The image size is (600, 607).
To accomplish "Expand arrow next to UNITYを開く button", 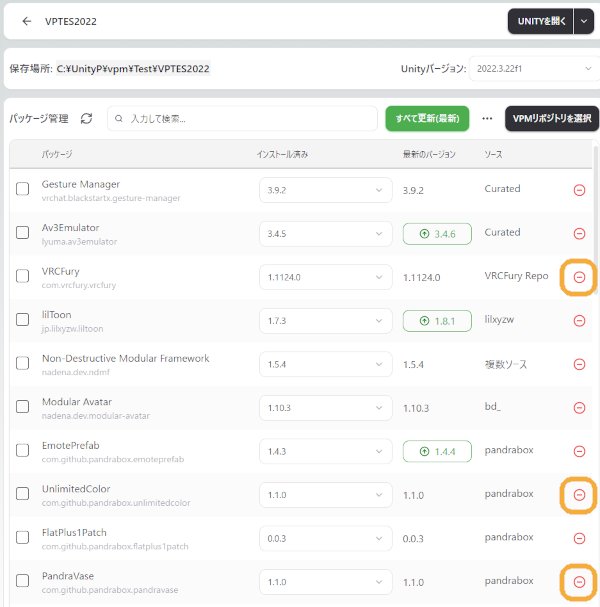I will pos(584,21).
